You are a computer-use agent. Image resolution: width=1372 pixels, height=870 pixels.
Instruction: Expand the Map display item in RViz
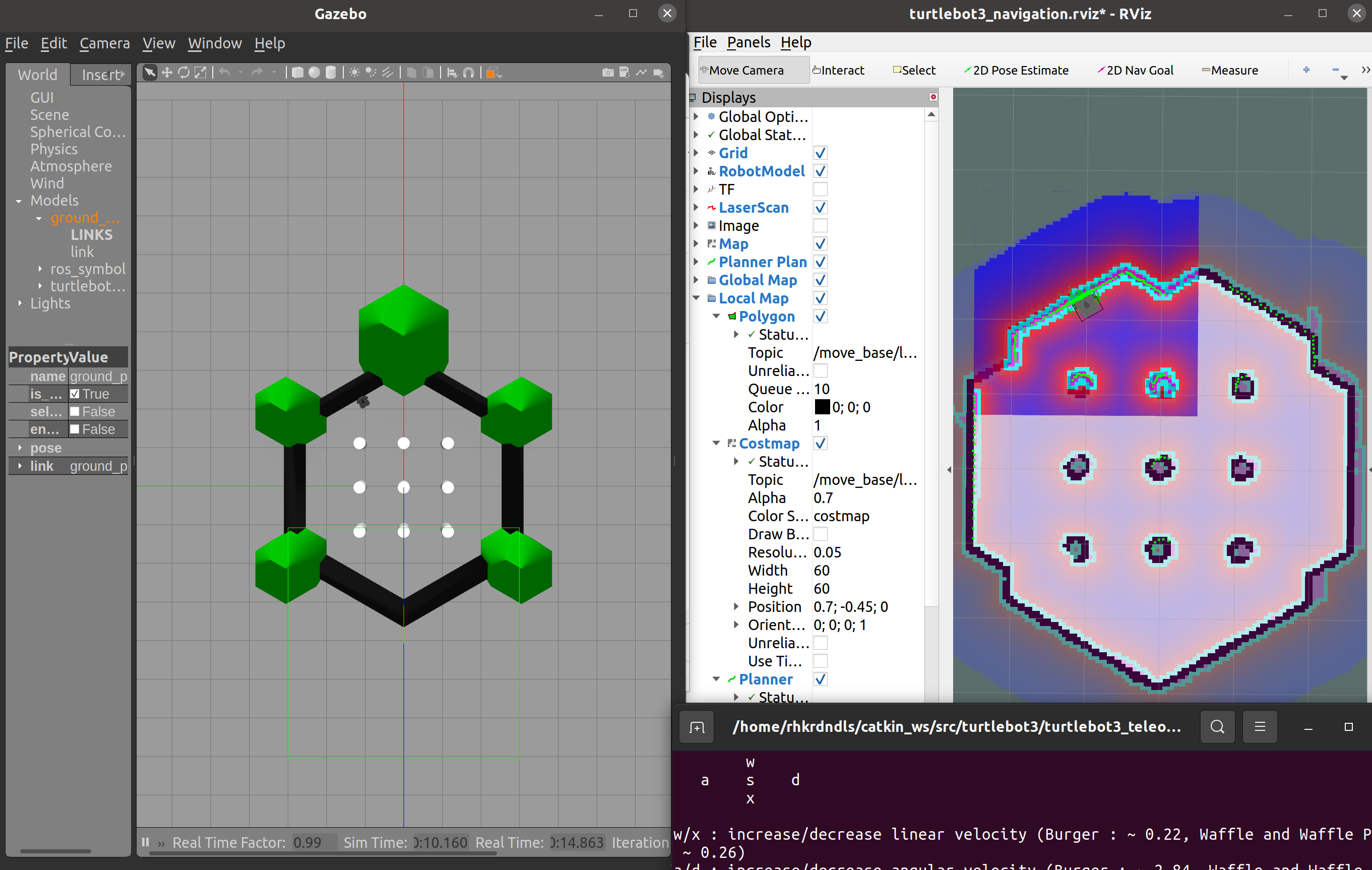[696, 244]
